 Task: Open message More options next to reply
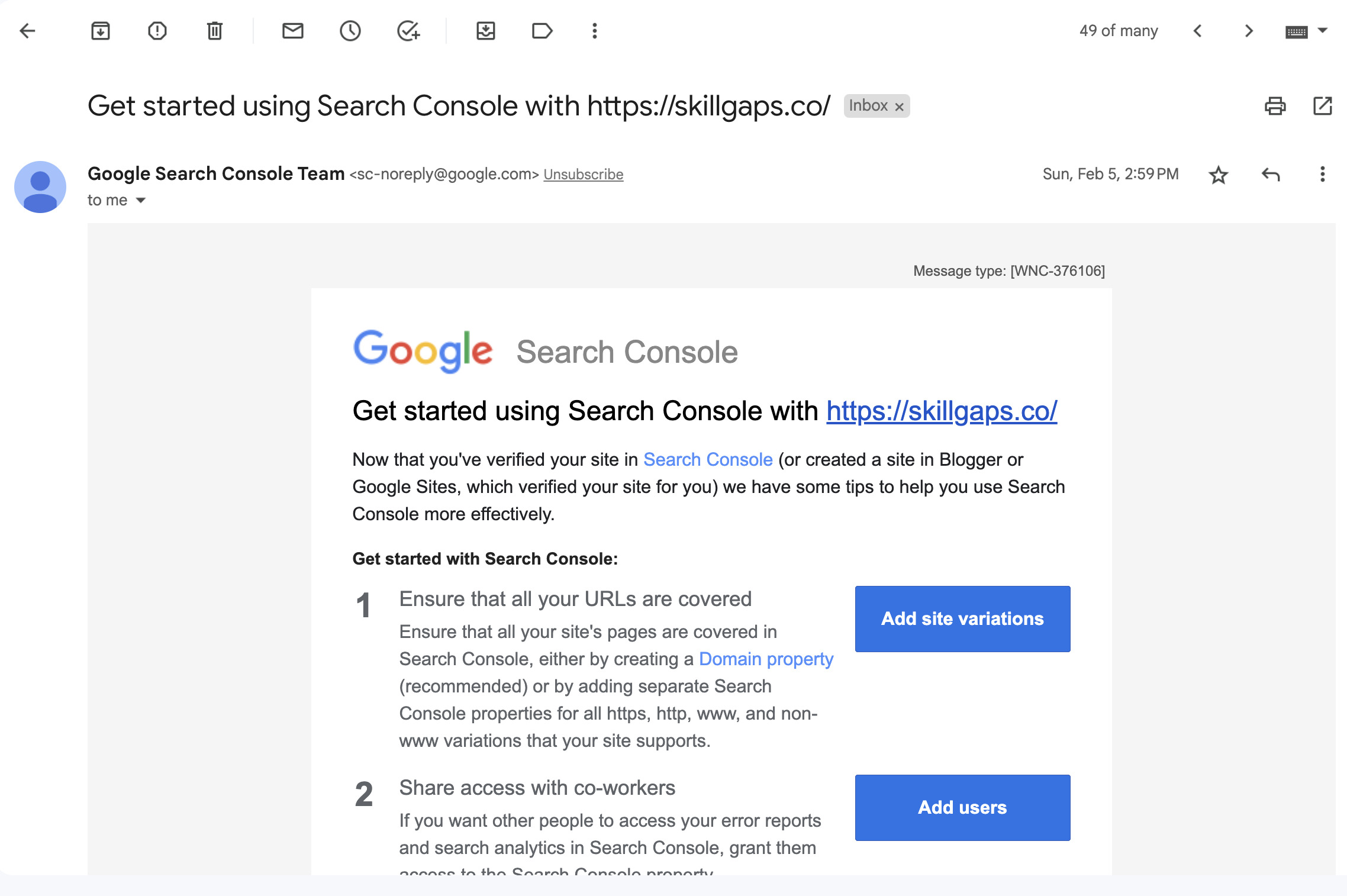tap(1322, 175)
